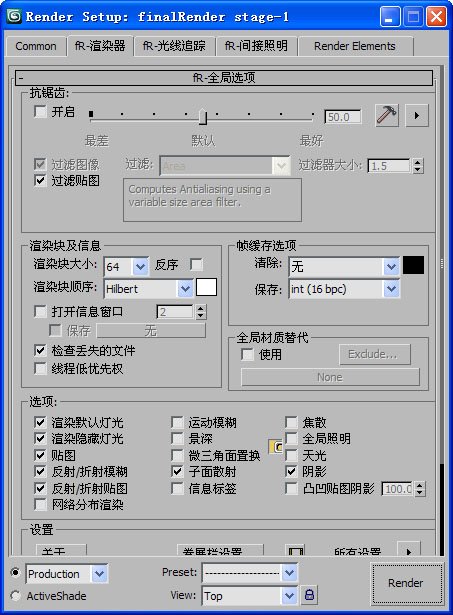Enable 微三角面置换 checkbox
The width and height of the screenshot is (453, 615).
(177, 455)
